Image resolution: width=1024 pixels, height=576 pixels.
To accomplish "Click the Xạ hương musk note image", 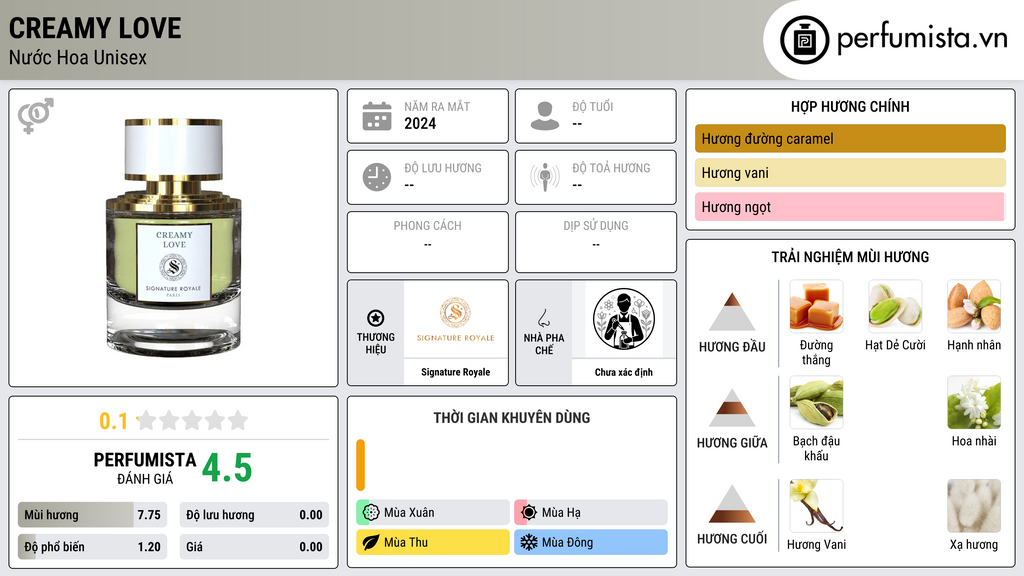I will tap(974, 506).
